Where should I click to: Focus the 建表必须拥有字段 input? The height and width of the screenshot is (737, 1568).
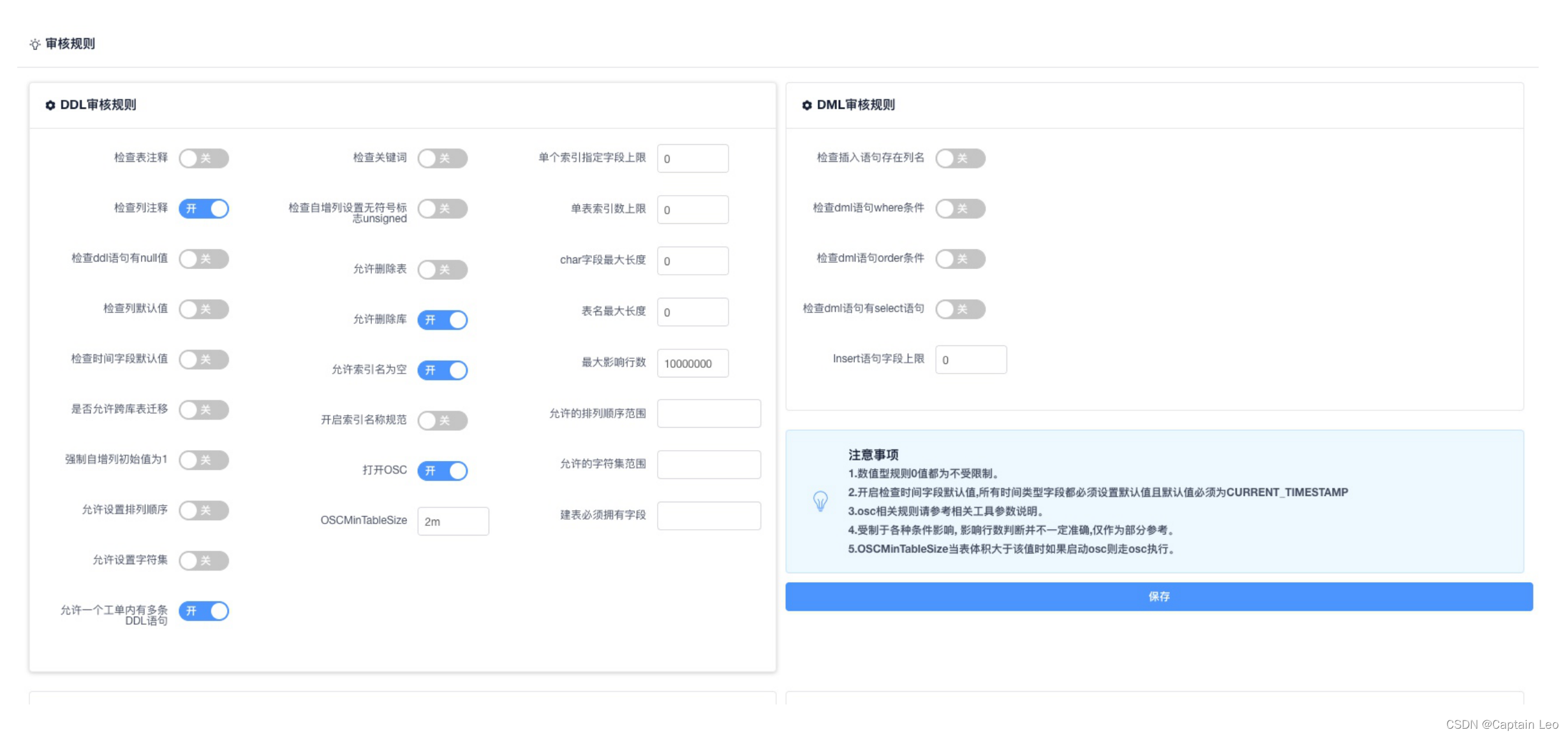(x=709, y=516)
